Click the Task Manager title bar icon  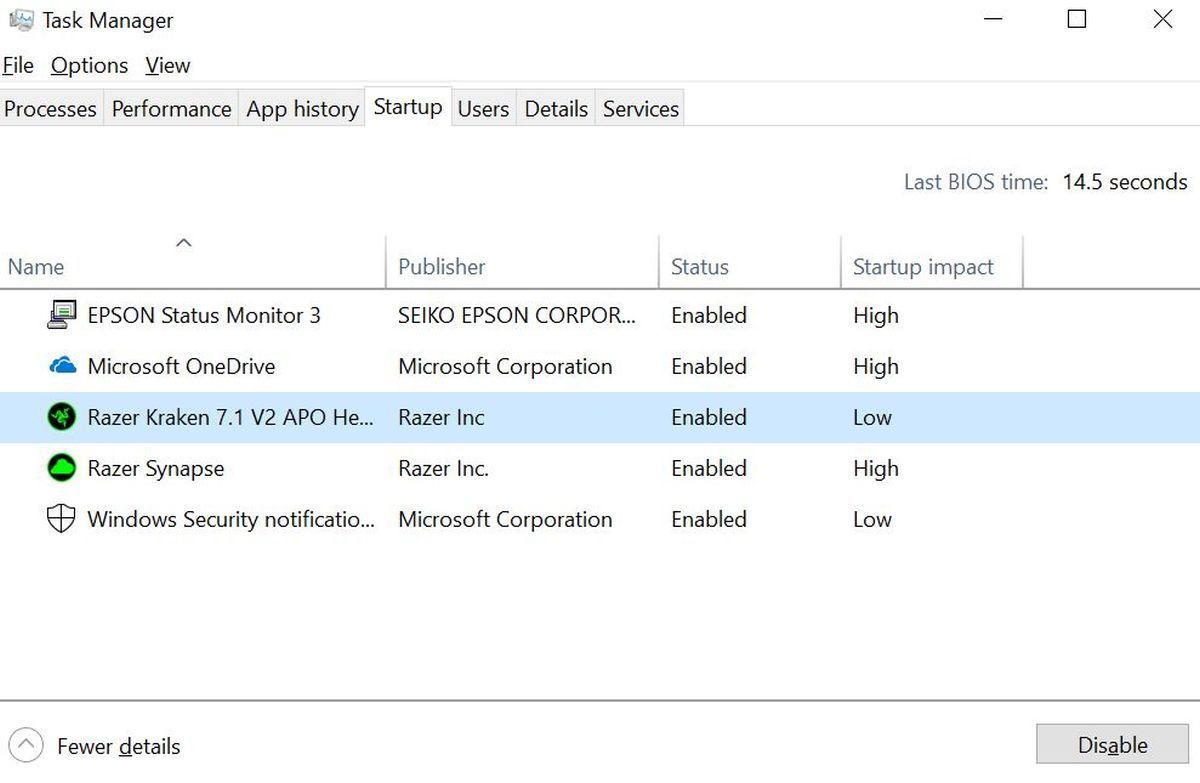20,20
